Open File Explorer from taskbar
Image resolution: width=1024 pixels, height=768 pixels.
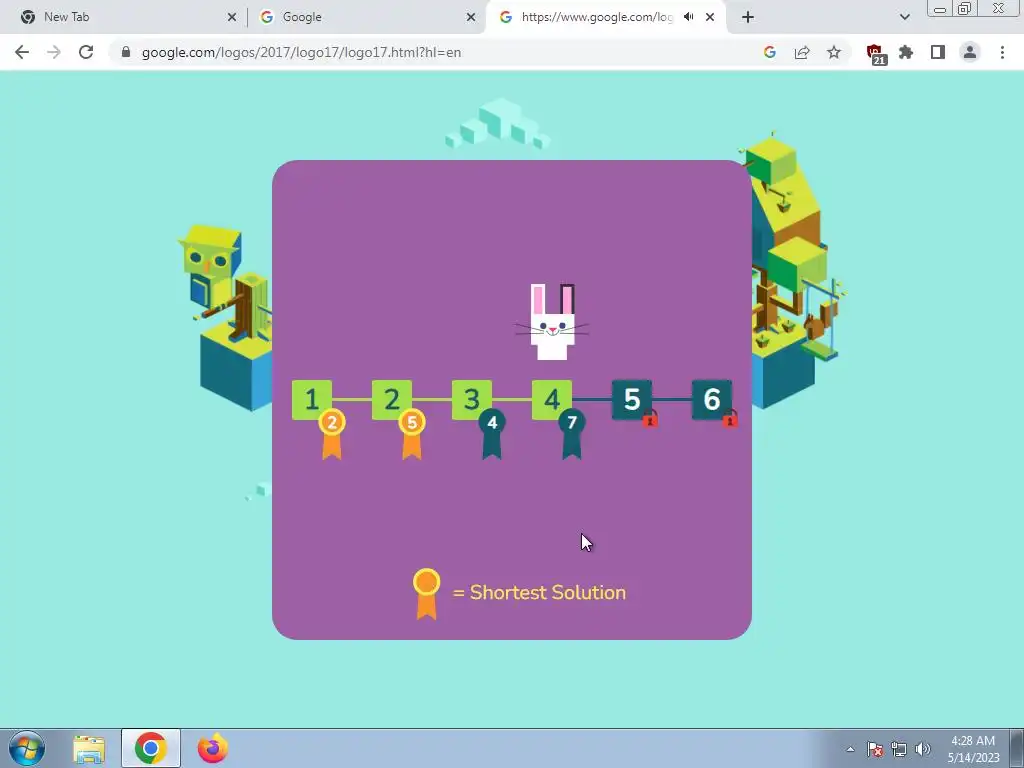(89, 748)
